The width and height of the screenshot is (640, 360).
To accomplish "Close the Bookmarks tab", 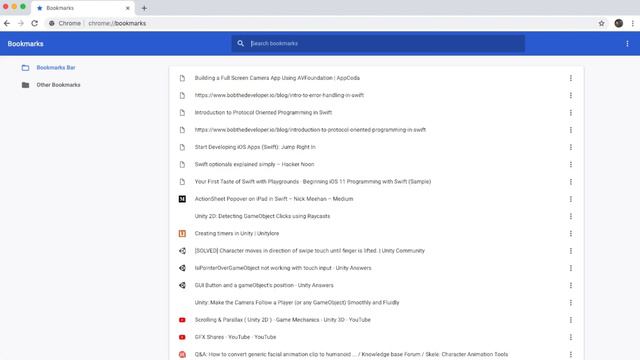I will 127,8.
